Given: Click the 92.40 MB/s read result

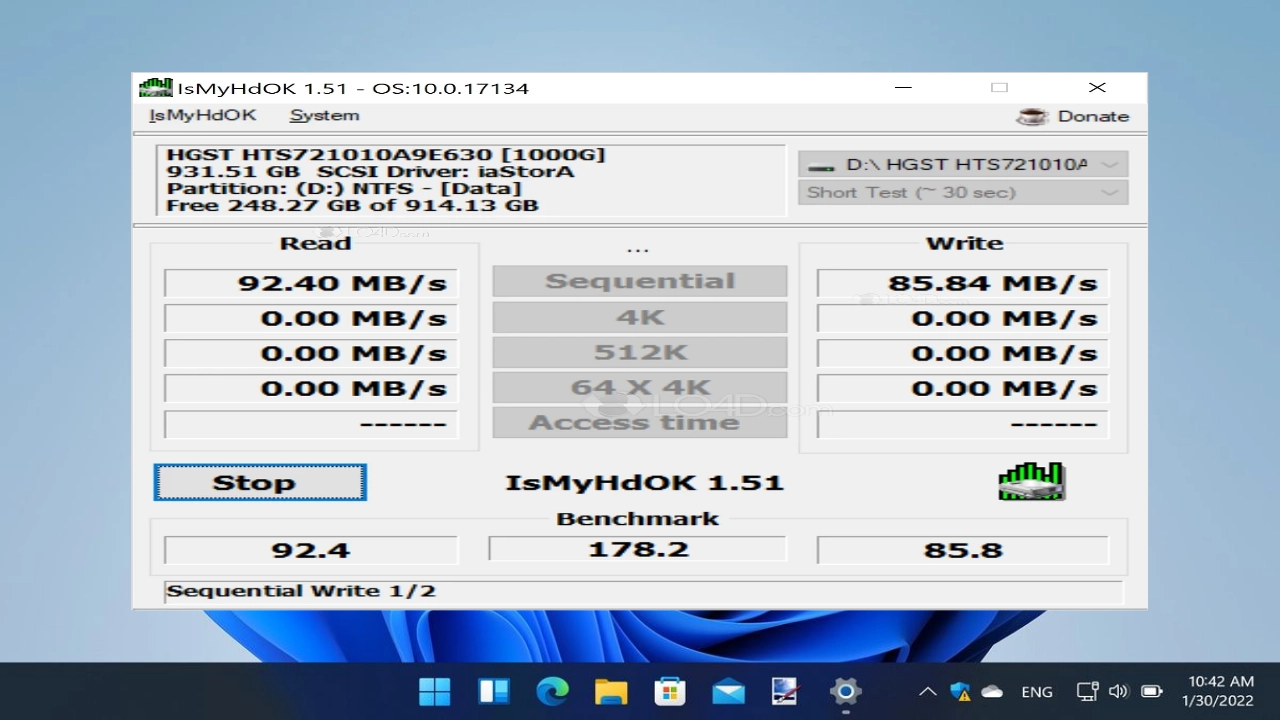Looking at the screenshot, I should click(311, 283).
